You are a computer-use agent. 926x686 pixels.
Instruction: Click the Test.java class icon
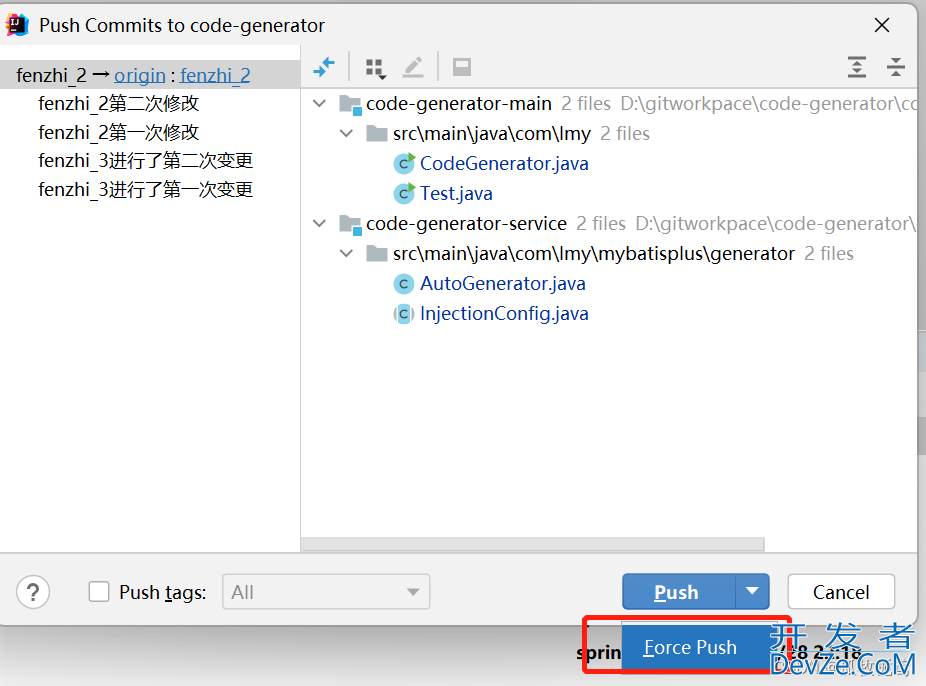405,194
